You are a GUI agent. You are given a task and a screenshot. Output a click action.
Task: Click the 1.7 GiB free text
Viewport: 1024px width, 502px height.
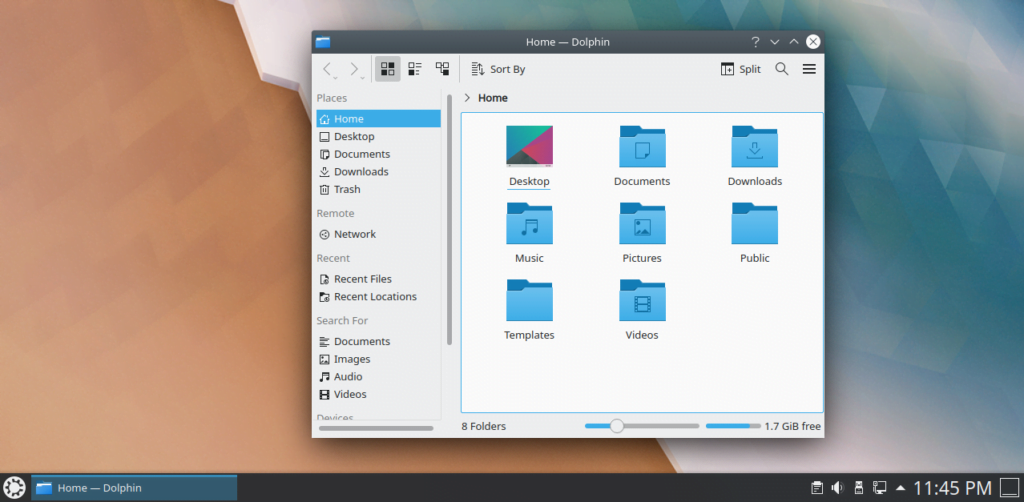[x=793, y=426]
